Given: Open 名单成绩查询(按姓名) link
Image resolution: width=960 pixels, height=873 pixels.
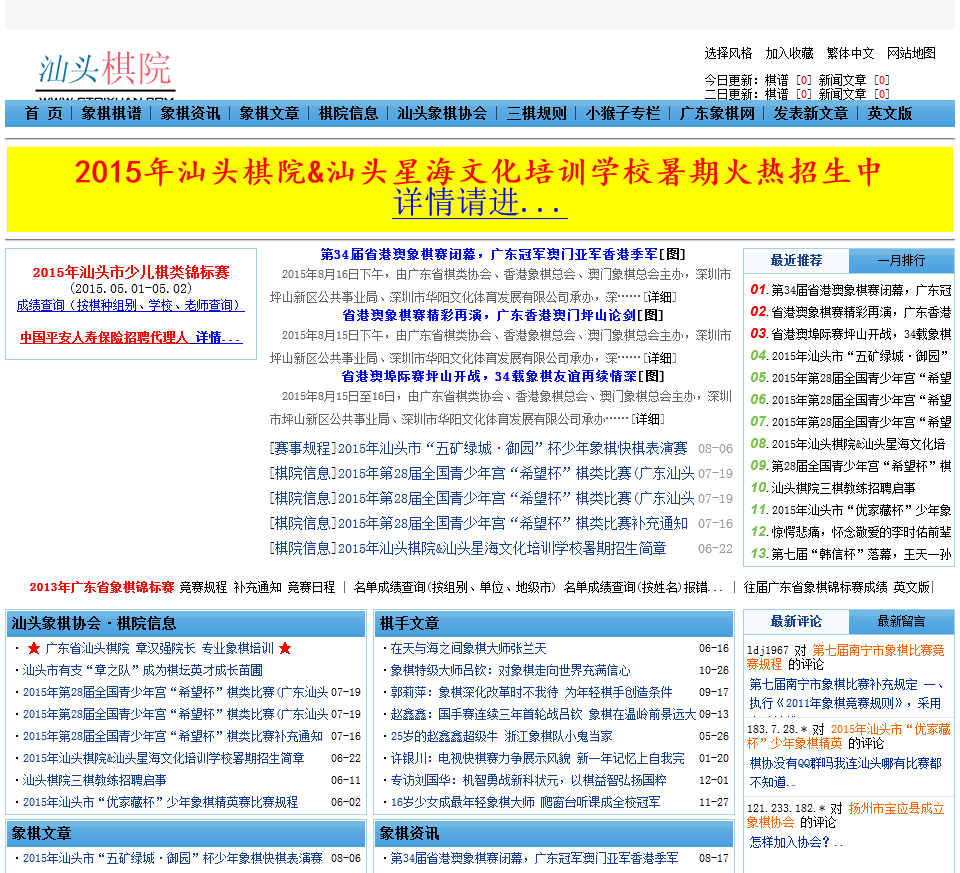Looking at the screenshot, I should [x=621, y=587].
